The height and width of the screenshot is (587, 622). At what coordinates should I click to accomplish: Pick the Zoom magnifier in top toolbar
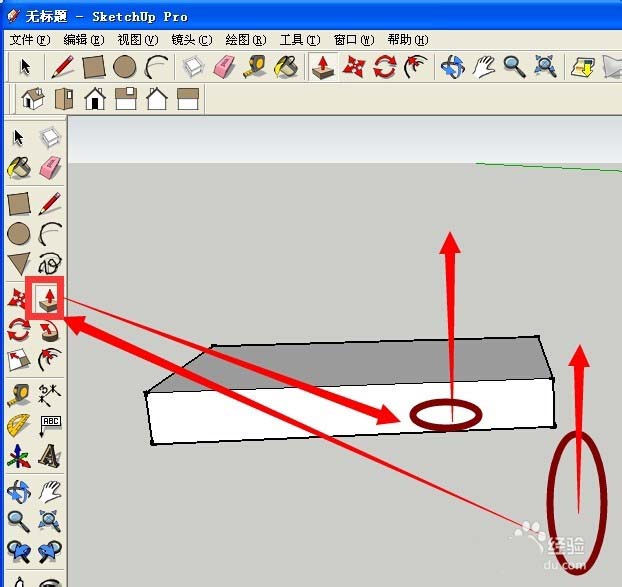point(514,67)
